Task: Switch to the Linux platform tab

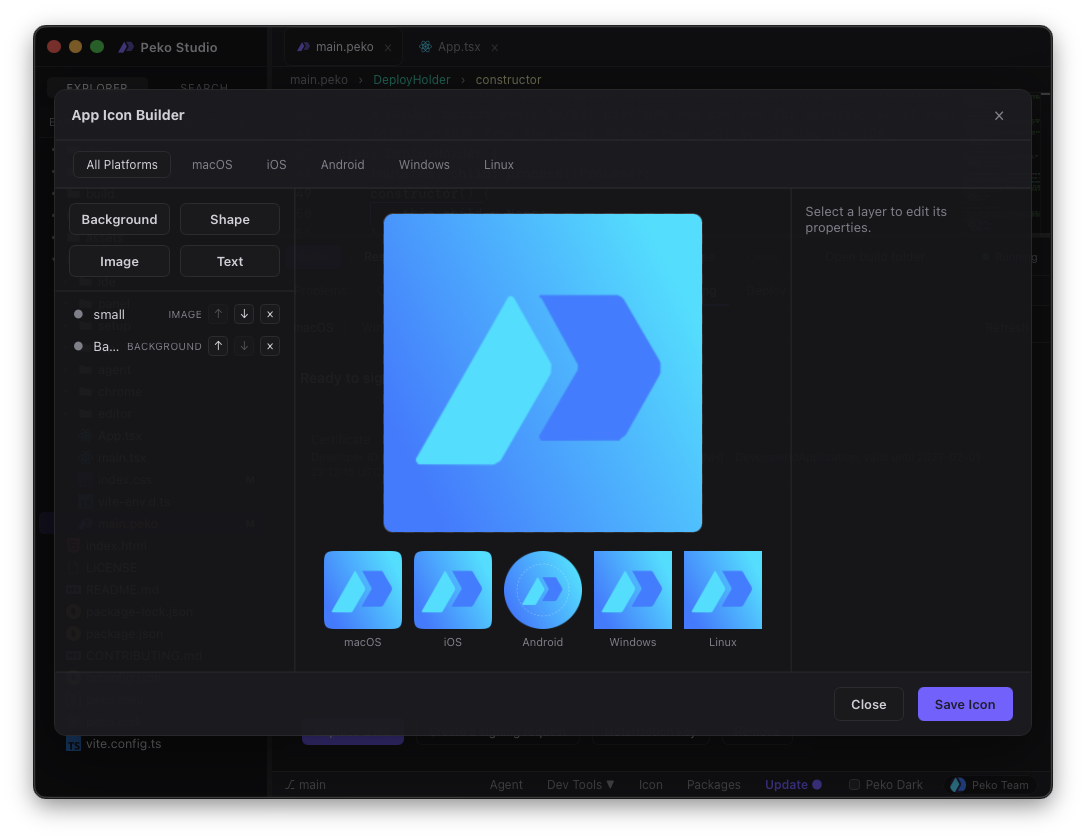Action: (499, 165)
